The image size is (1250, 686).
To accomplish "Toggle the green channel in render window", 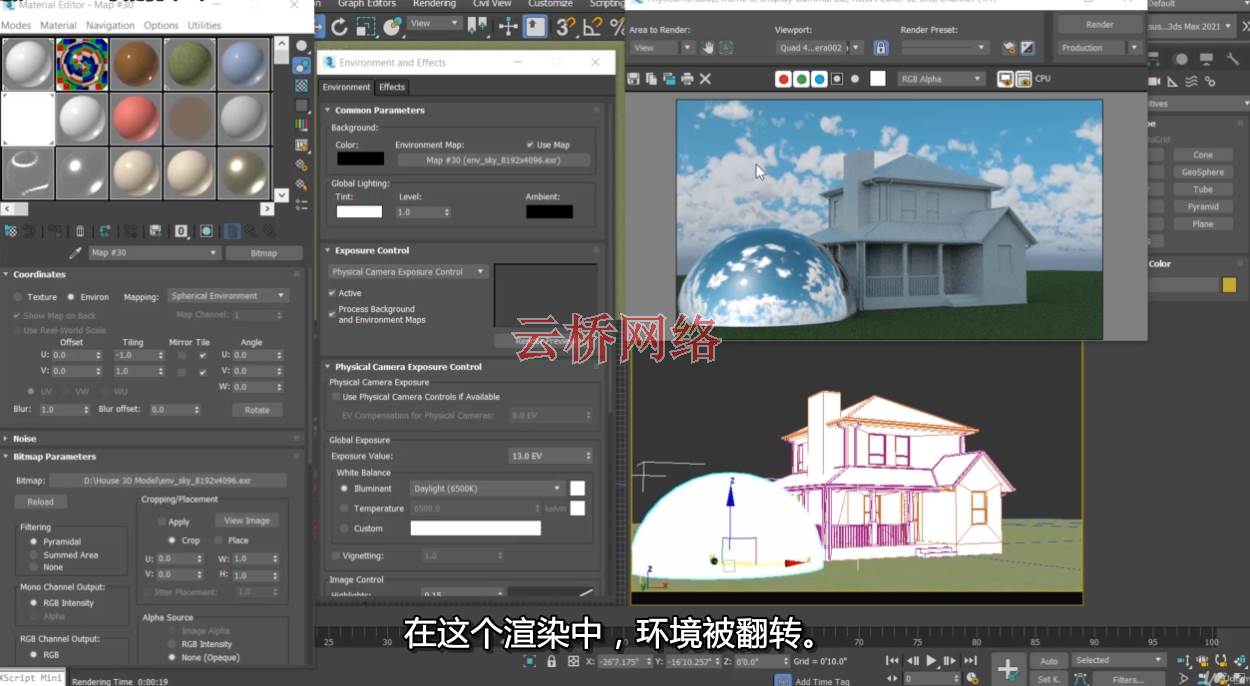I will (x=802, y=78).
